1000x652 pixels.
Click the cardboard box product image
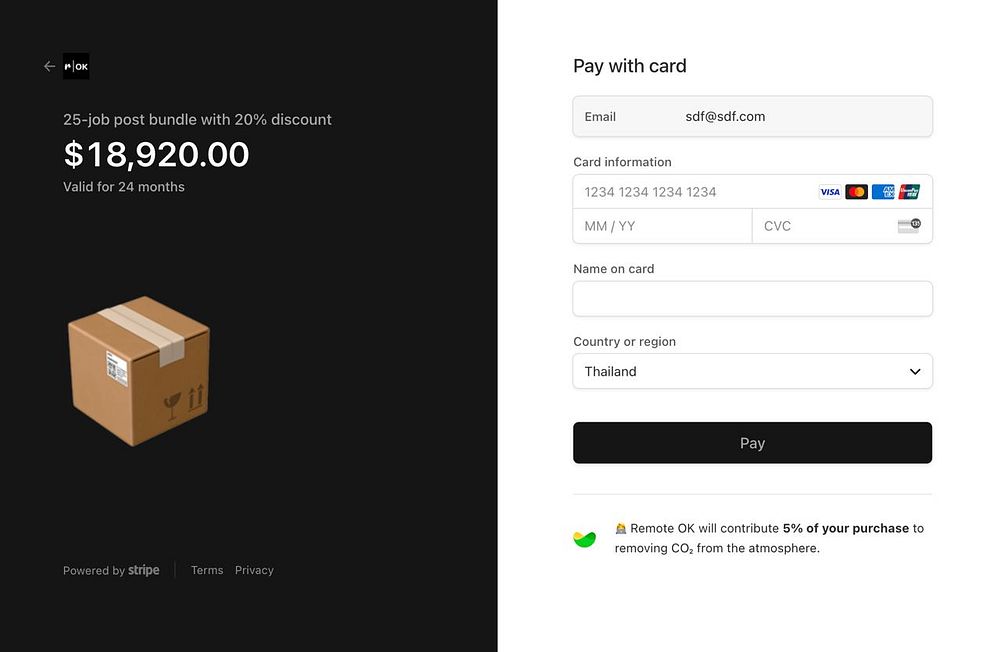coord(139,370)
